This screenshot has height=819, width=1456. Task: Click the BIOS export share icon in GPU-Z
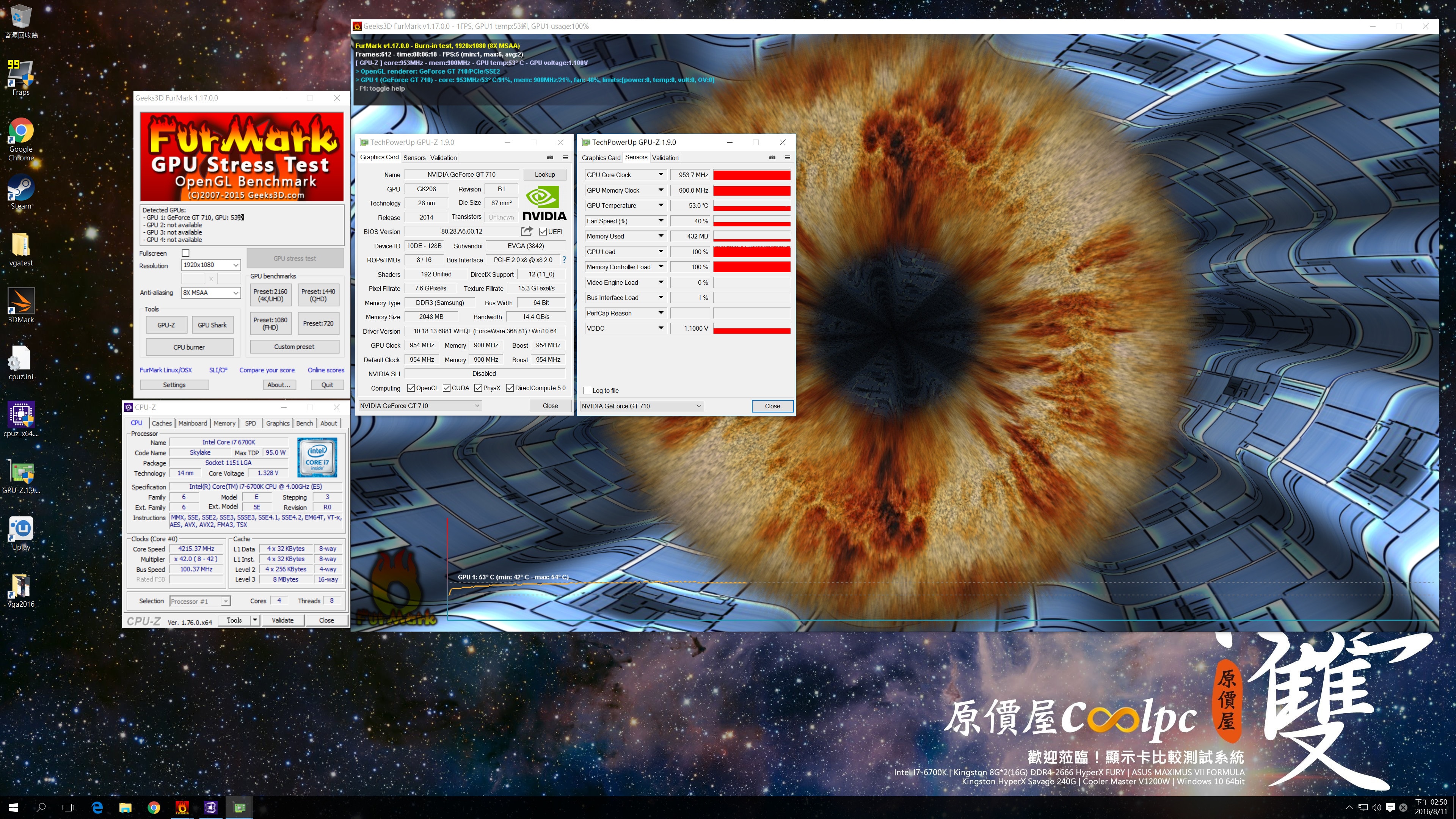tap(527, 231)
